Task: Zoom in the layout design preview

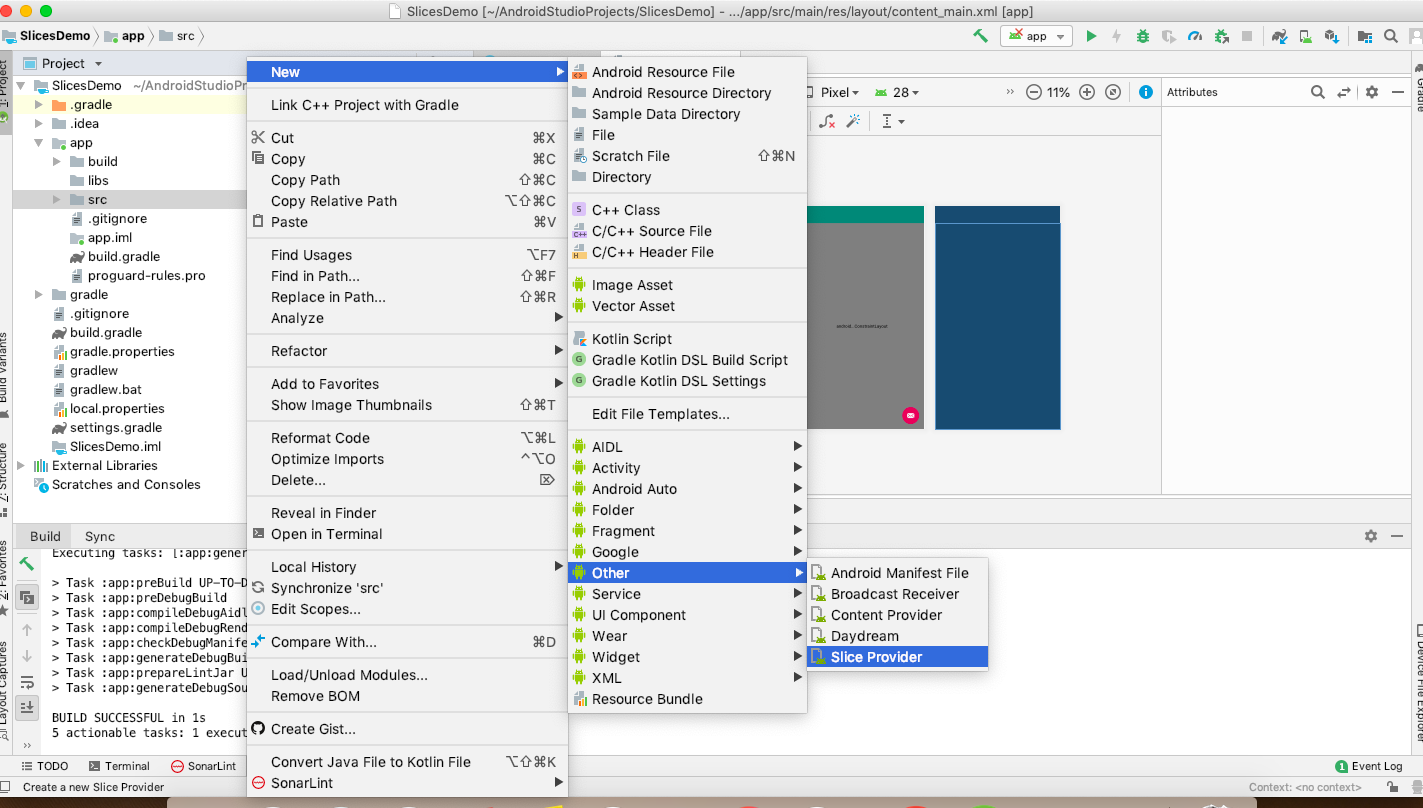Action: (1087, 92)
